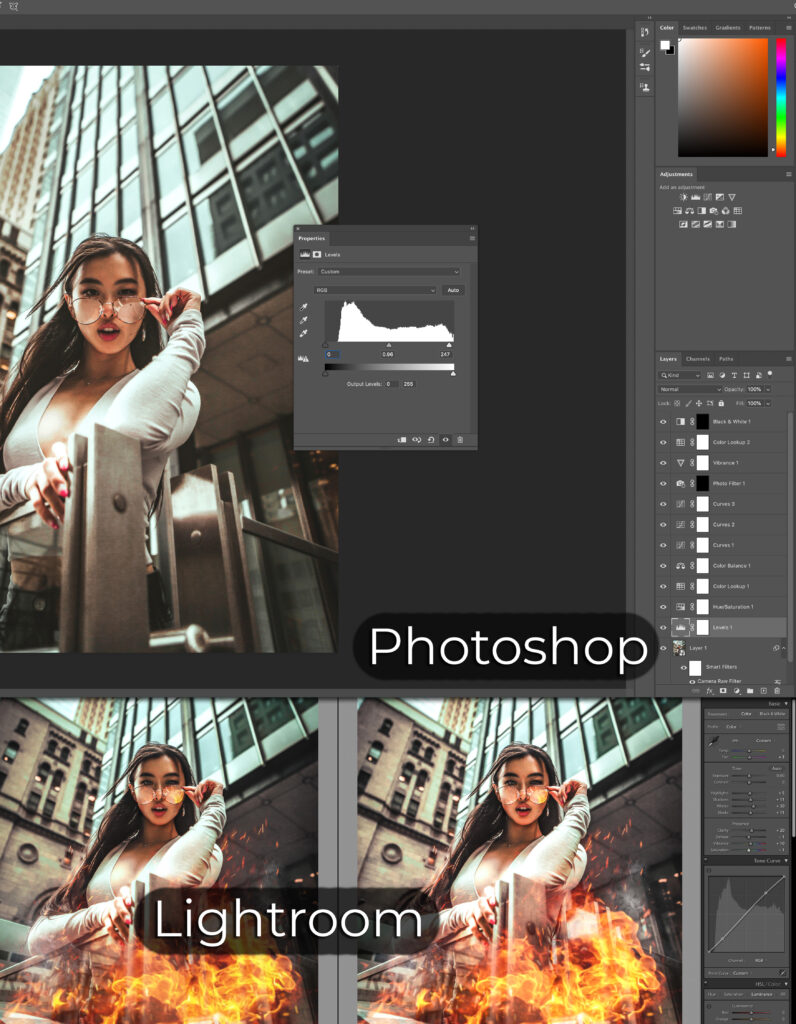Clip adjustment to layer below in Properties
796x1024 pixels.
tap(402, 440)
